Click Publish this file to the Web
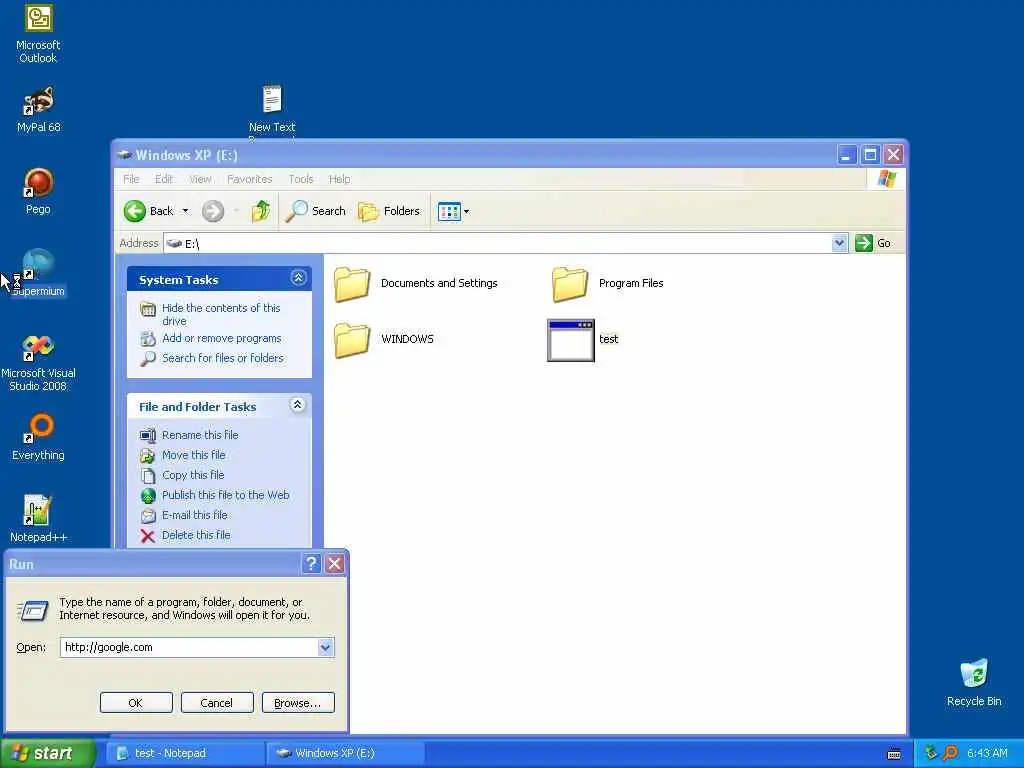This screenshot has height=768, width=1024. (225, 495)
